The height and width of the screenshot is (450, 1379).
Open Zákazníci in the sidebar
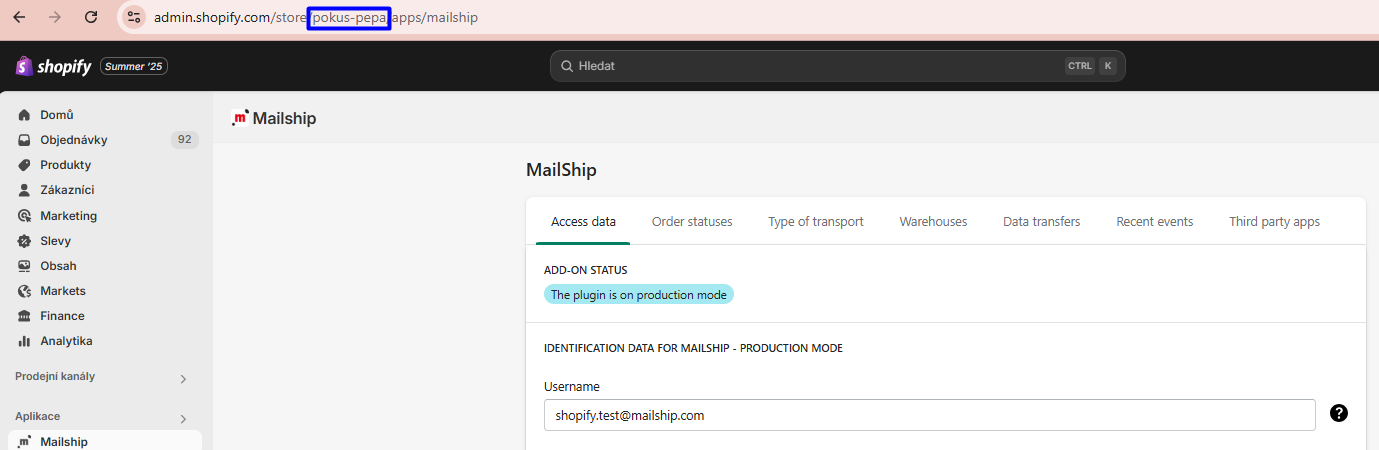click(x=67, y=190)
